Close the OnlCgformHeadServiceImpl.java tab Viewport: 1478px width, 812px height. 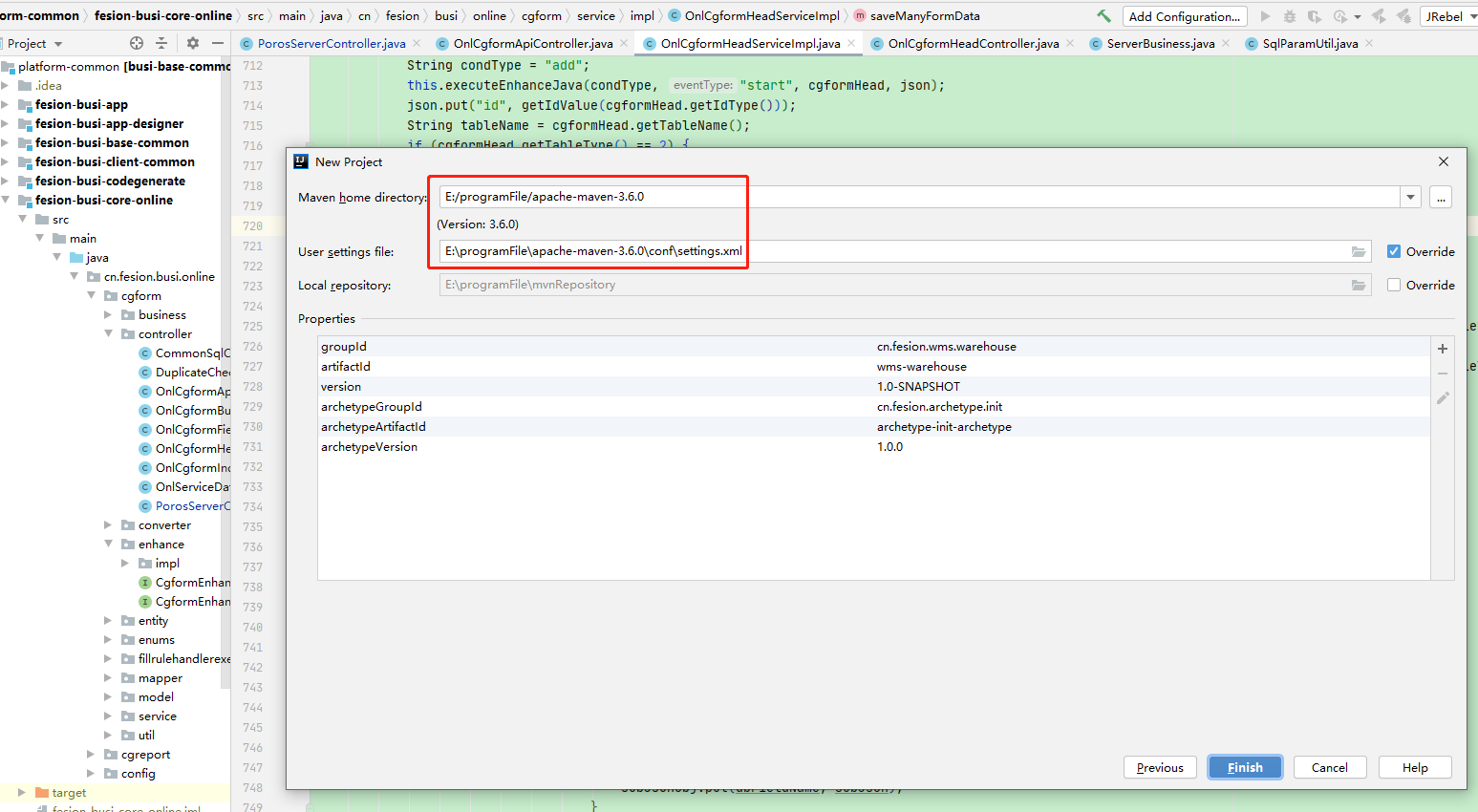point(851,43)
